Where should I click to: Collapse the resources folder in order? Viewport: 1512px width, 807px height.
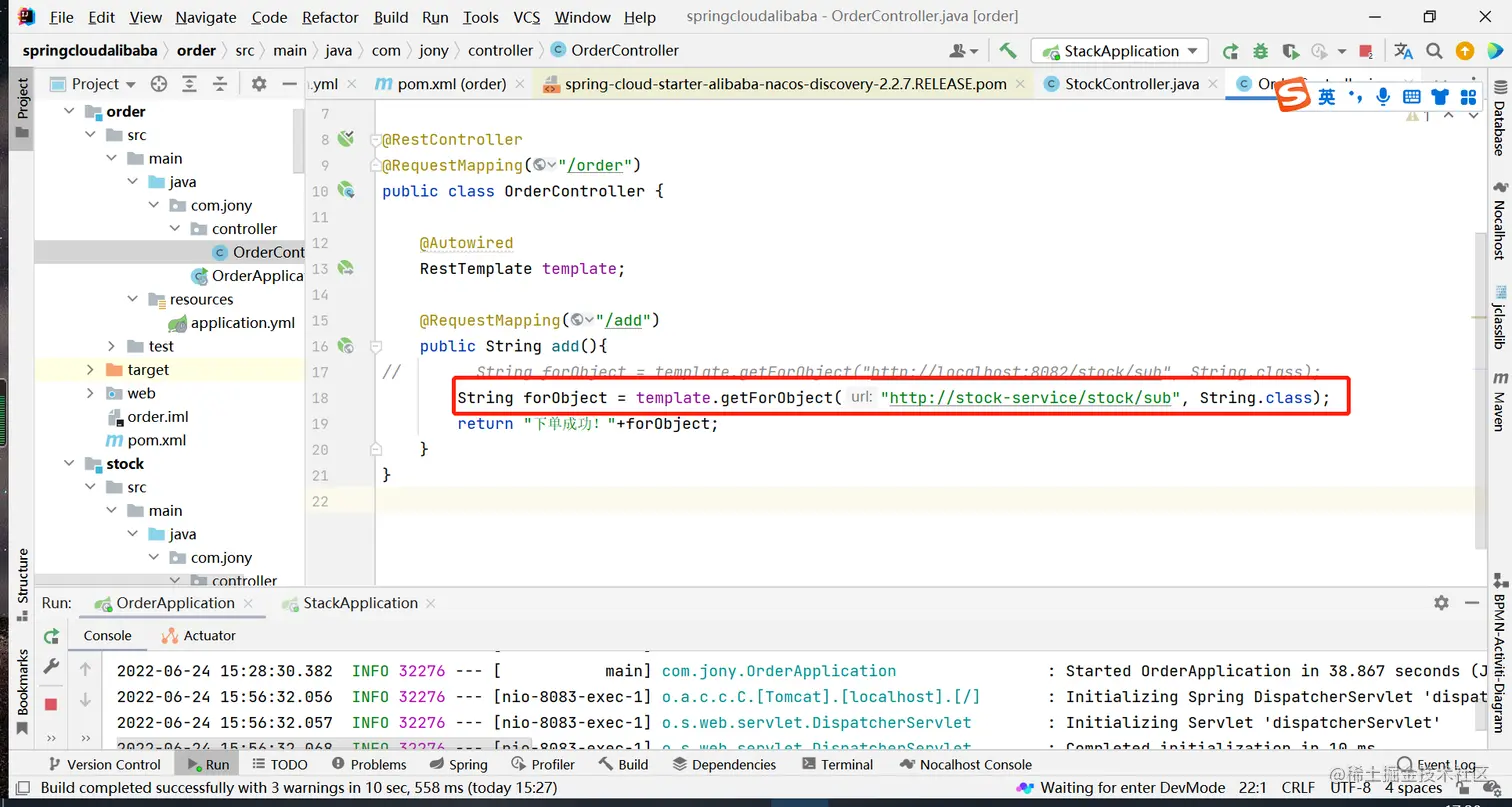pyautogui.click(x=133, y=299)
